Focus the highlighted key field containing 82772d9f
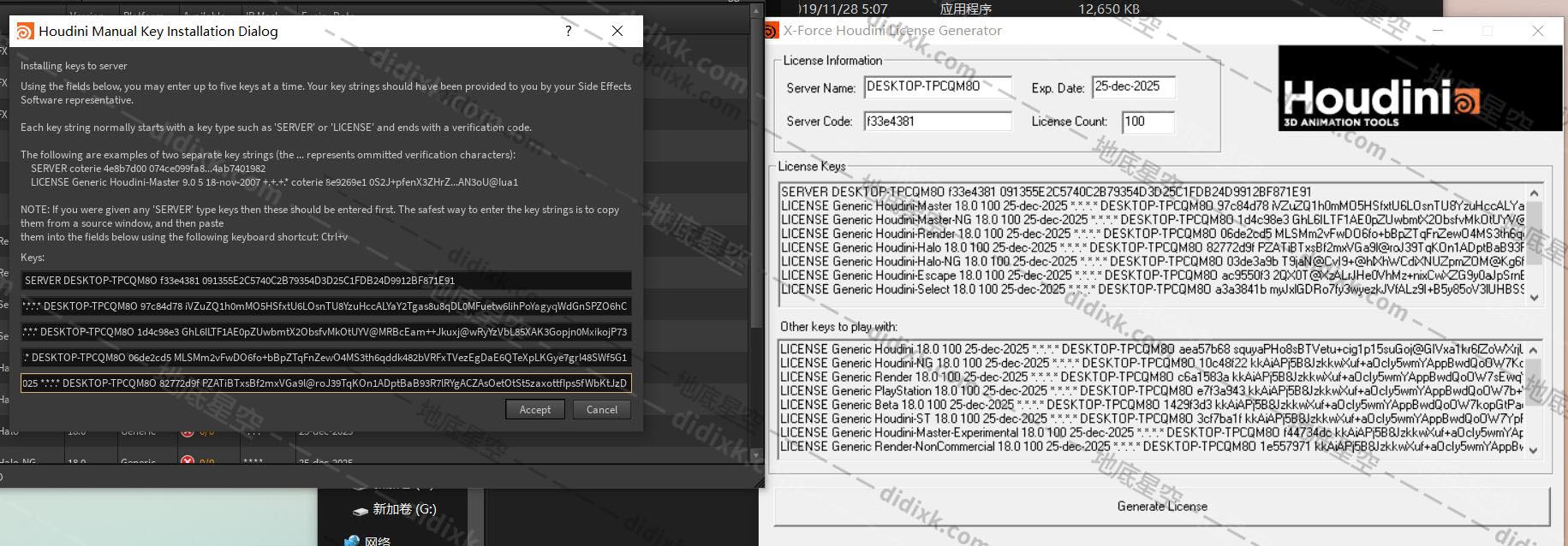 pos(326,383)
